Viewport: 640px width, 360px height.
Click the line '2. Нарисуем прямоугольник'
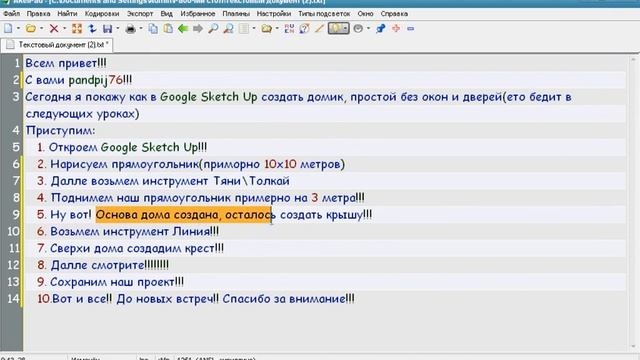[191, 164]
